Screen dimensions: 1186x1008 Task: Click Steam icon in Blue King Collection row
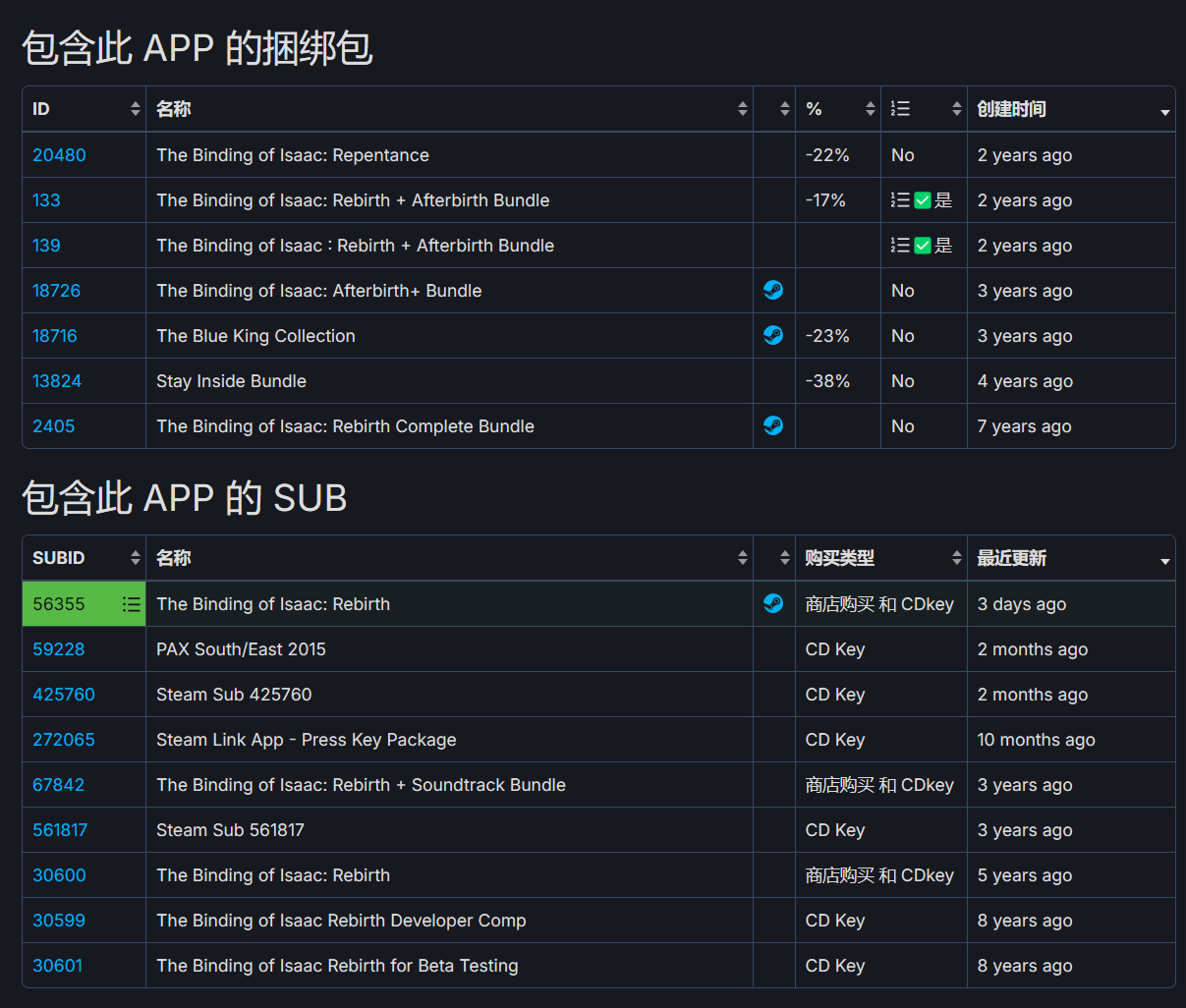[x=773, y=335]
